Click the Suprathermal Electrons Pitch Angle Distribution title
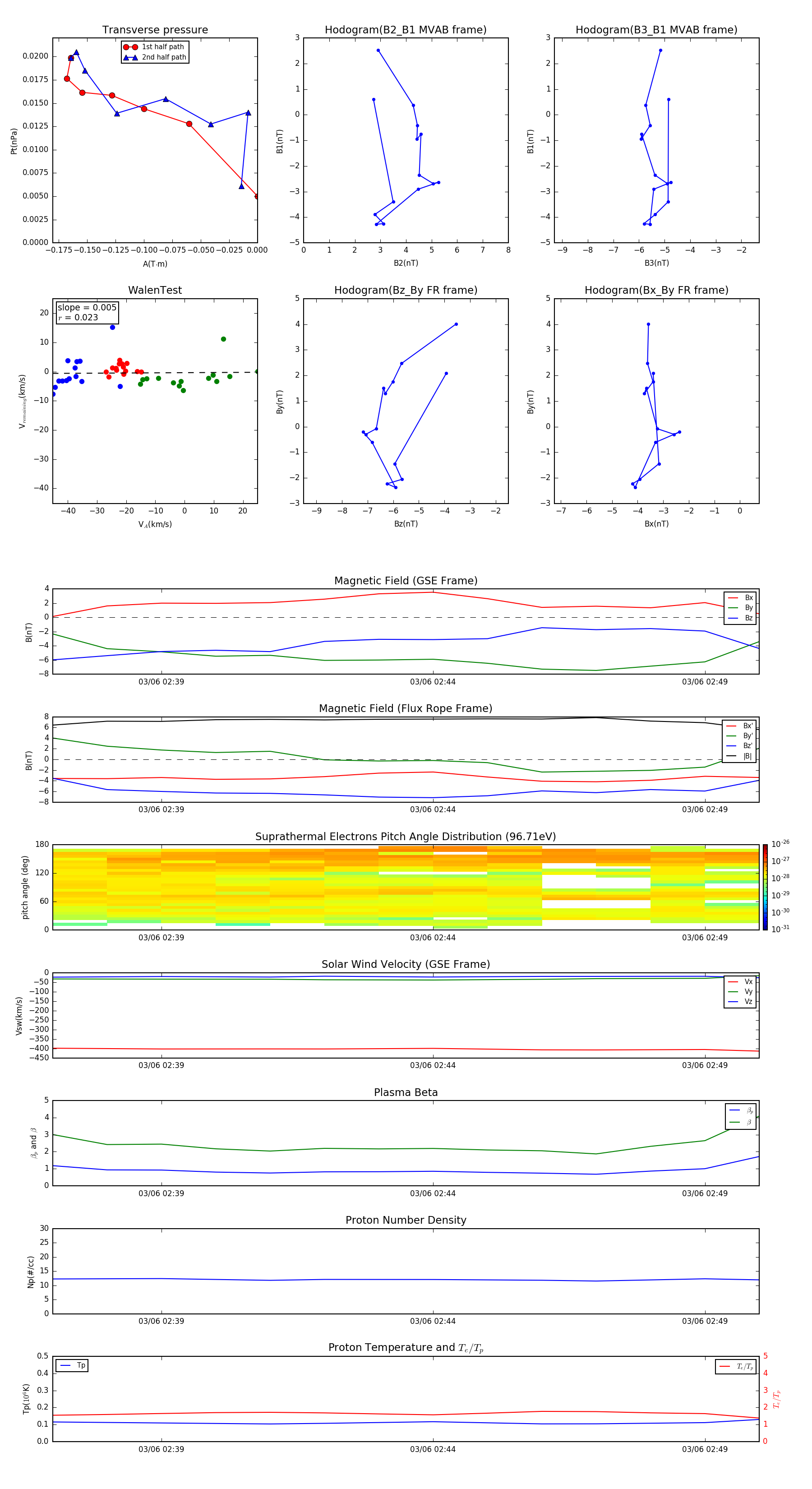 (x=406, y=837)
